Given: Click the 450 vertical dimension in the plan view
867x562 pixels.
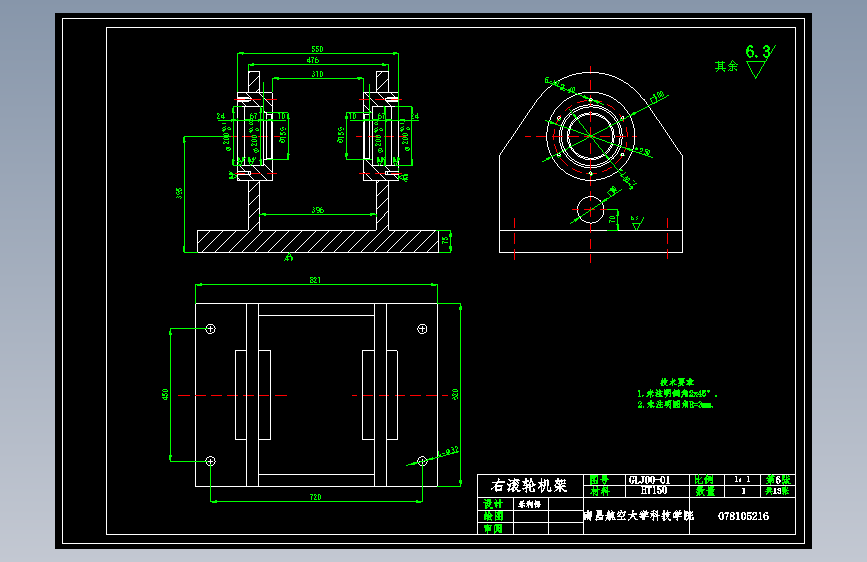Looking at the screenshot, I should click(165, 394).
